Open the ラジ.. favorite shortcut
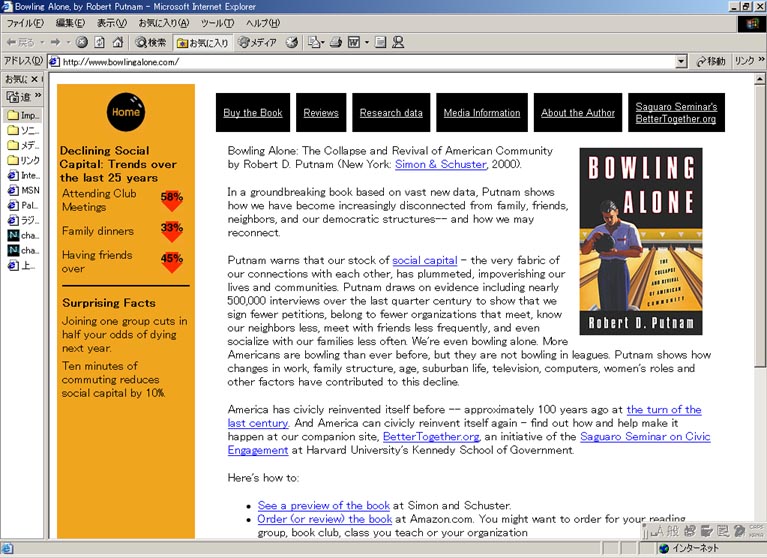 23,220
